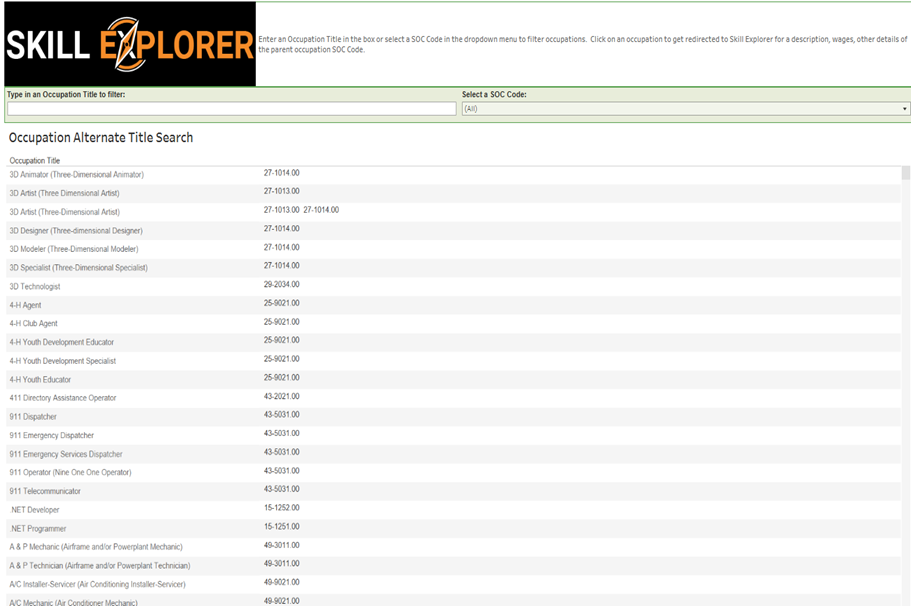911x606 pixels.
Task: Click the 3D Technologist occupation
Action: click(35, 286)
